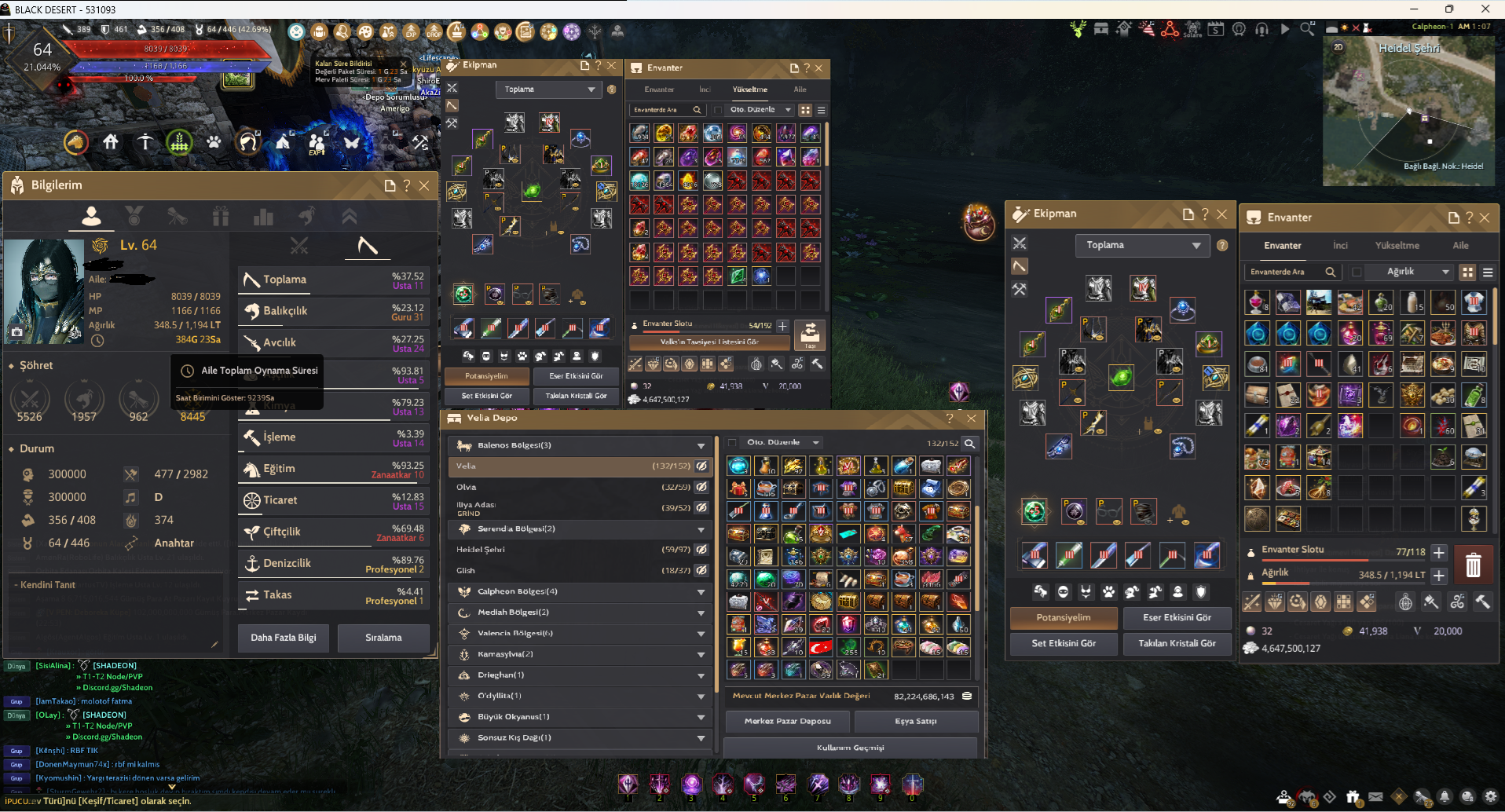Click the Eğitim %93.25 skill progress row
The image size is (1505, 812).
(333, 470)
